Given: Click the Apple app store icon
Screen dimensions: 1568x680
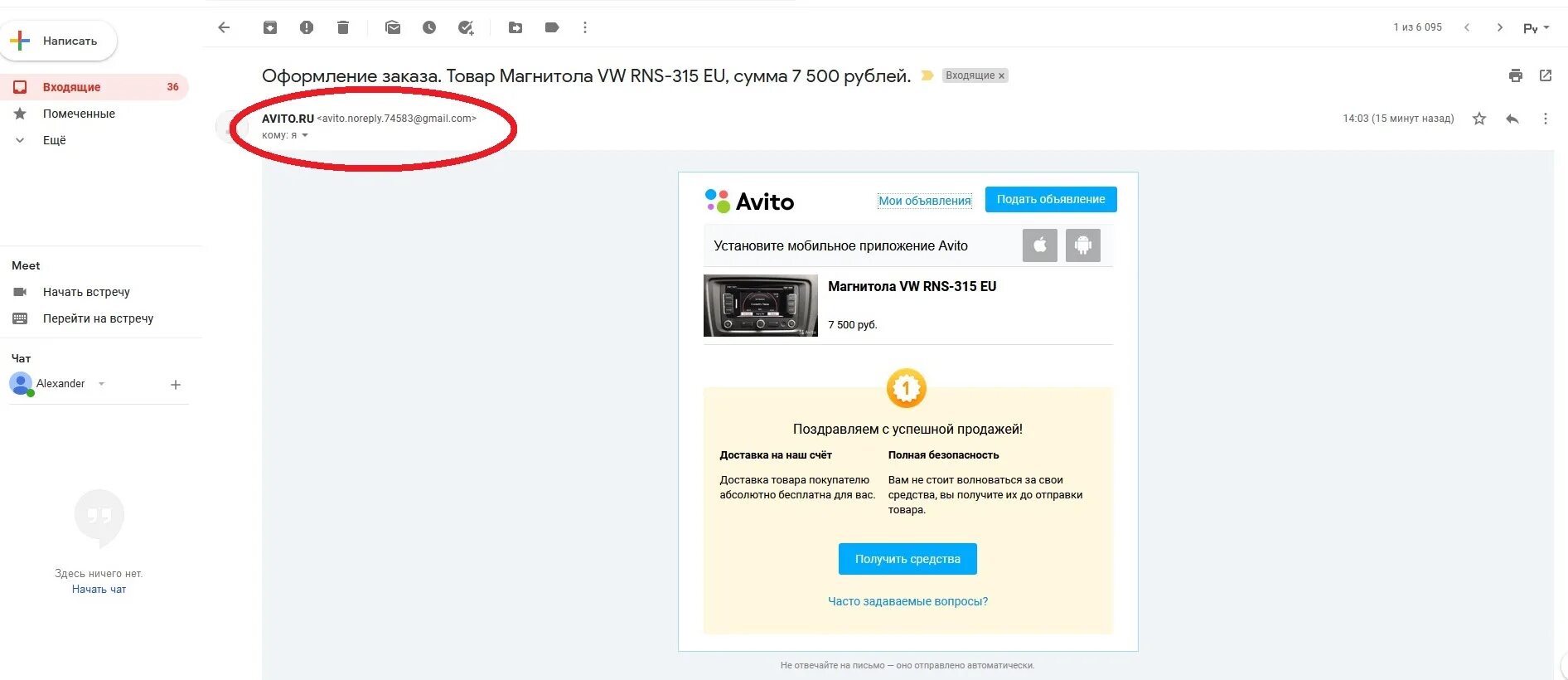Looking at the screenshot, I should 1040,245.
